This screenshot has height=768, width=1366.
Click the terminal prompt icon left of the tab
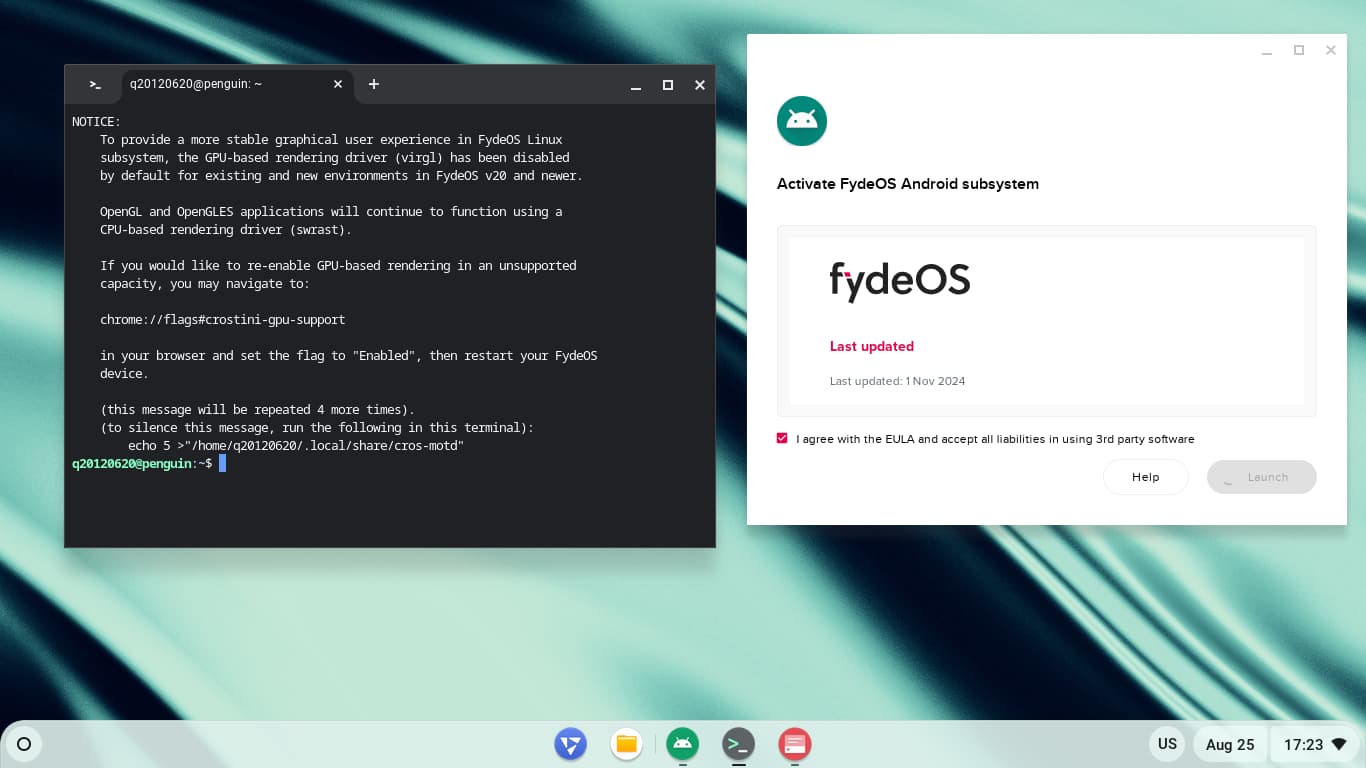pyautogui.click(x=95, y=85)
